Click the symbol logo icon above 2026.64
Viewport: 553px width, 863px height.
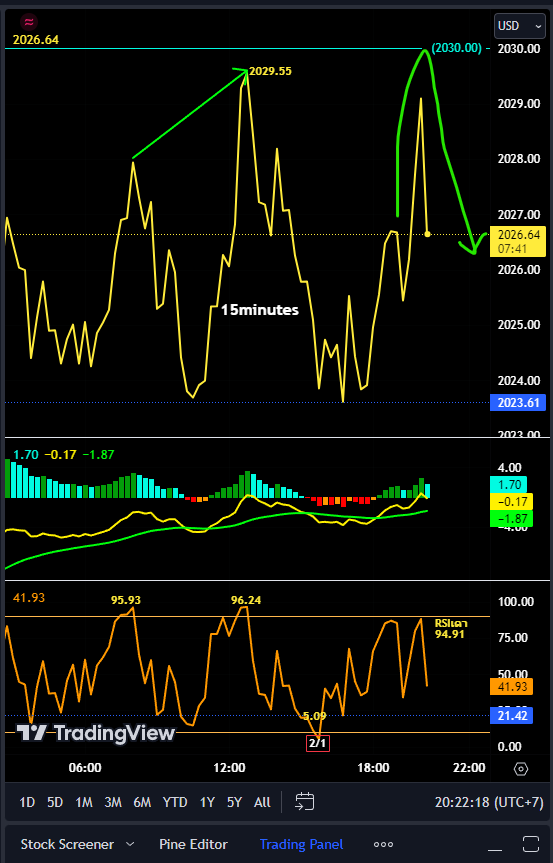pos(28,22)
